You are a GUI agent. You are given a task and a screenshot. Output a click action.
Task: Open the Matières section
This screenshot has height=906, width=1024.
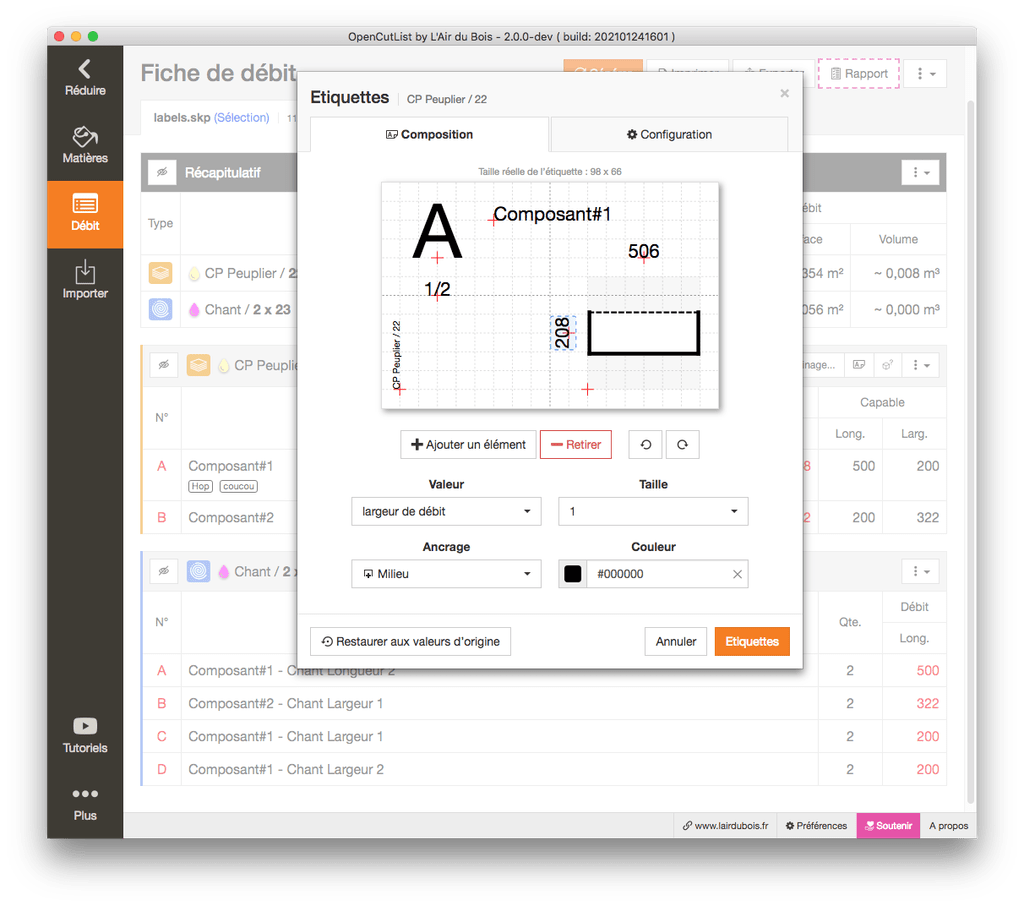85,146
